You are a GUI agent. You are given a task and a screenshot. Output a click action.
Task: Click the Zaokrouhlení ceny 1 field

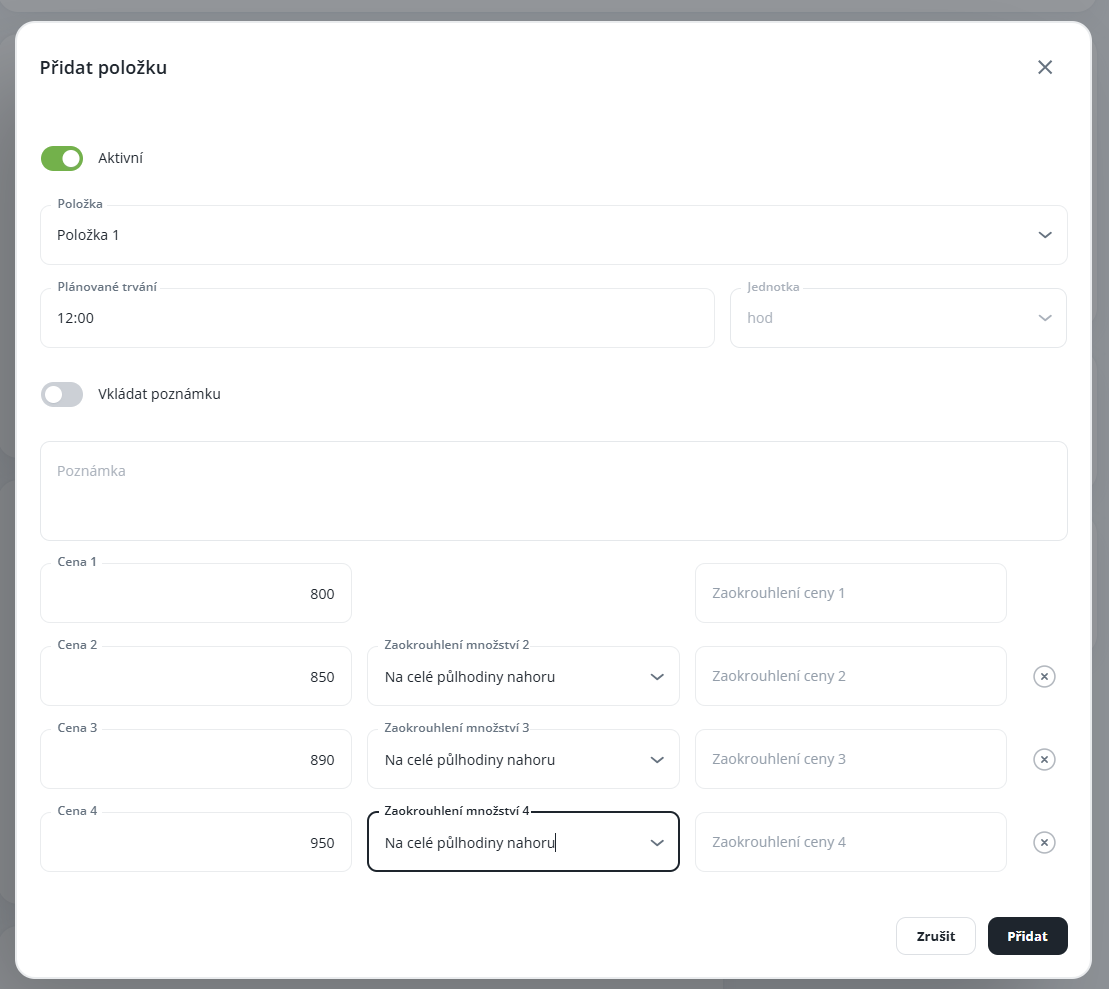pyautogui.click(x=850, y=594)
